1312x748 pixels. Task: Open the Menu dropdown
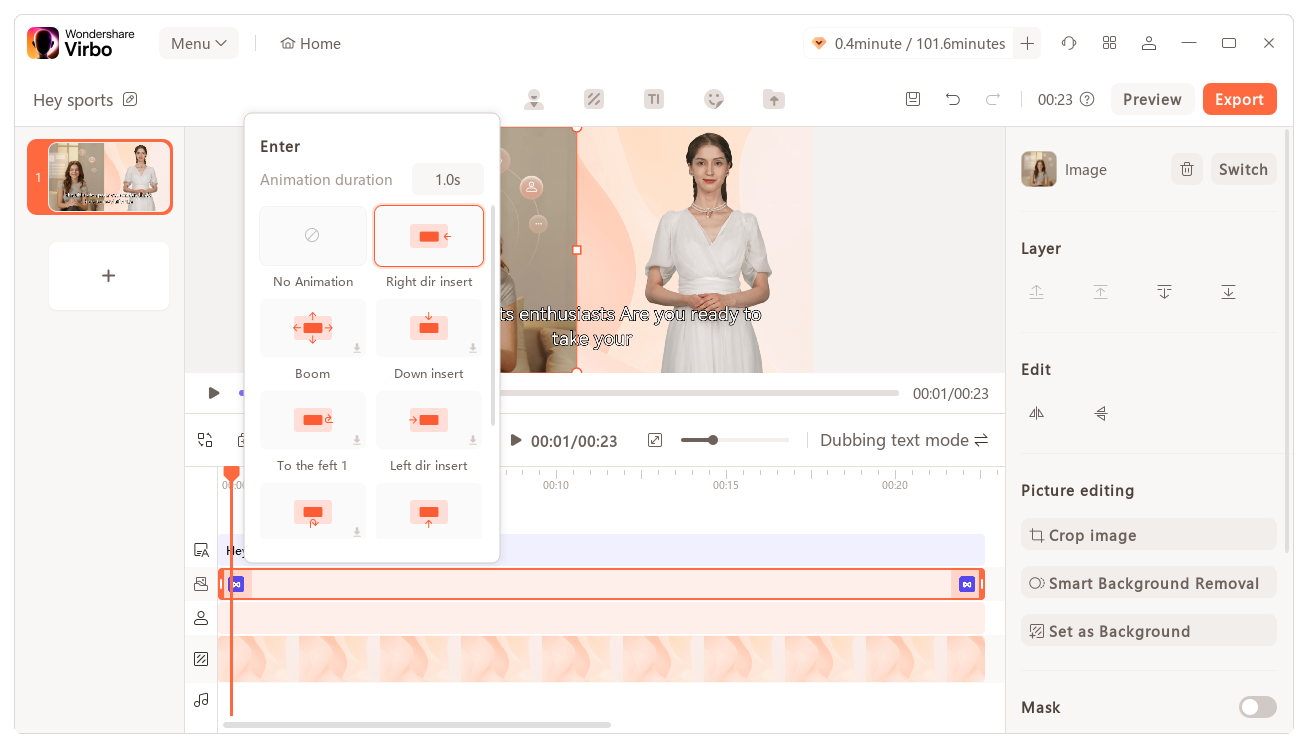click(x=198, y=43)
